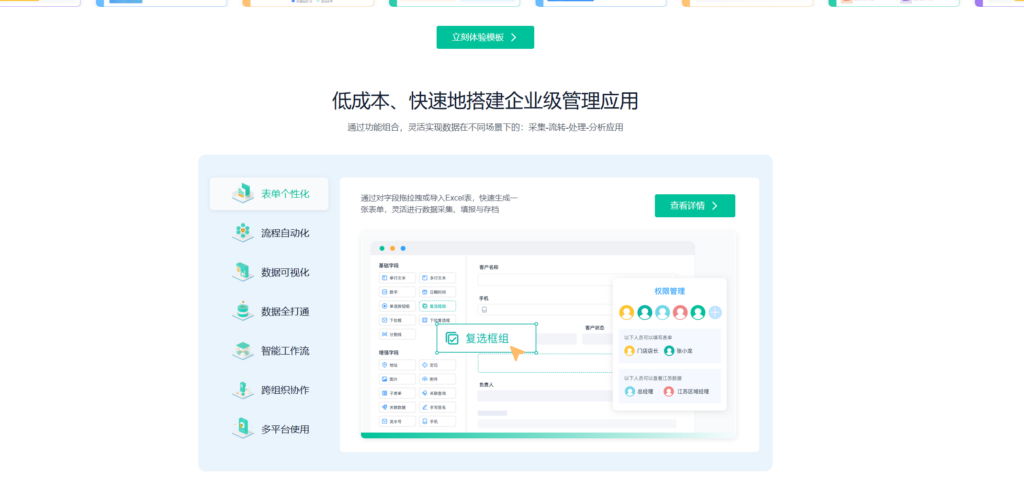Click the 单选按钮组 field in 基础字段 list

coord(397,306)
